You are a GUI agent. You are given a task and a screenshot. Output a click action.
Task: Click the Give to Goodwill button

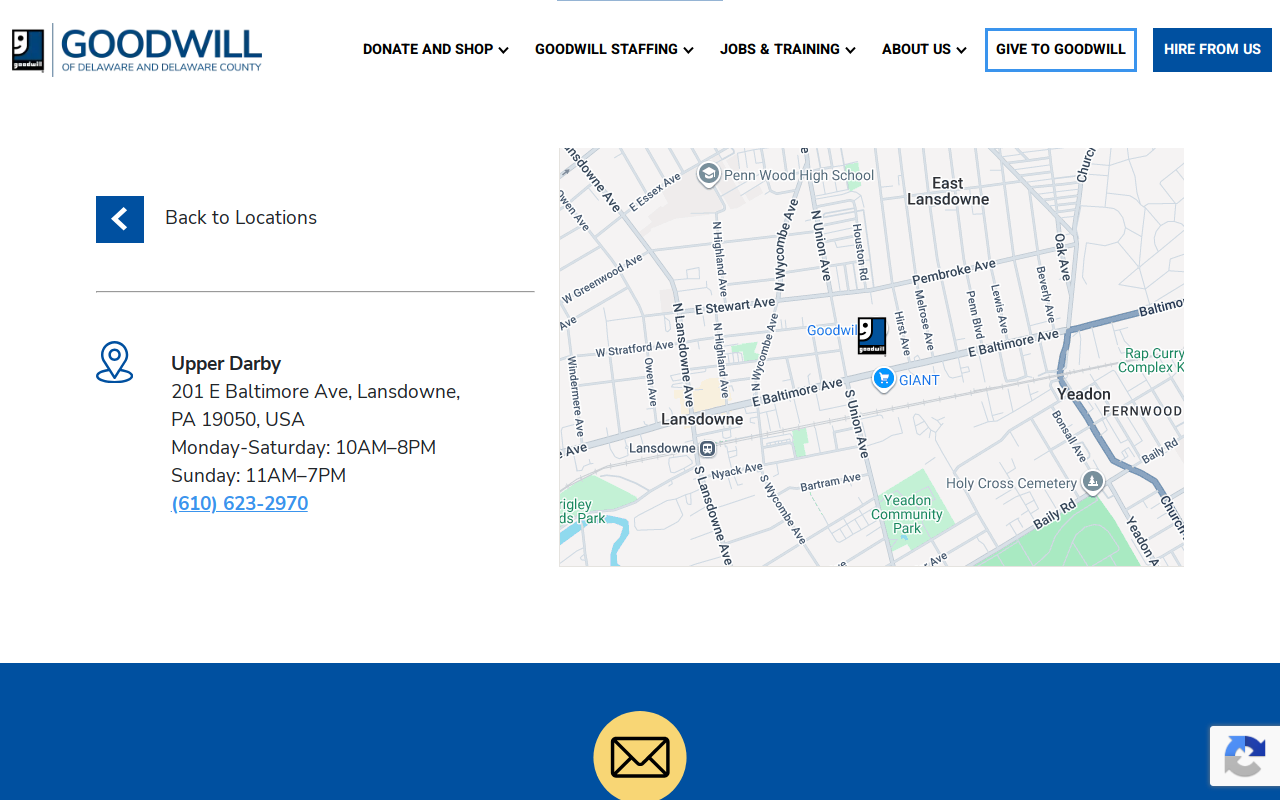[1061, 50]
